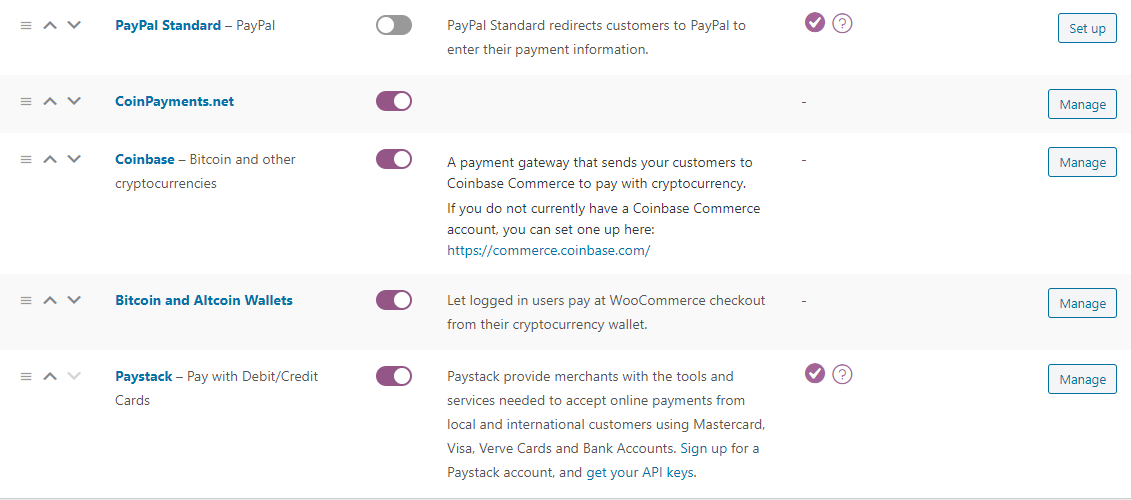Click the drag handle for Coinbase
Image resolution: width=1132 pixels, height=500 pixels.
point(26,159)
